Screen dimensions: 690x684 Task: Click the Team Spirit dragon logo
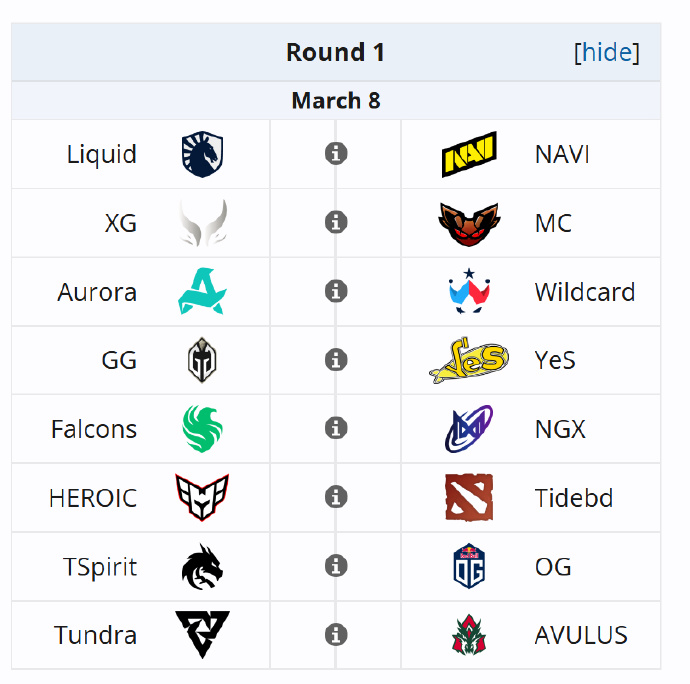(202, 566)
